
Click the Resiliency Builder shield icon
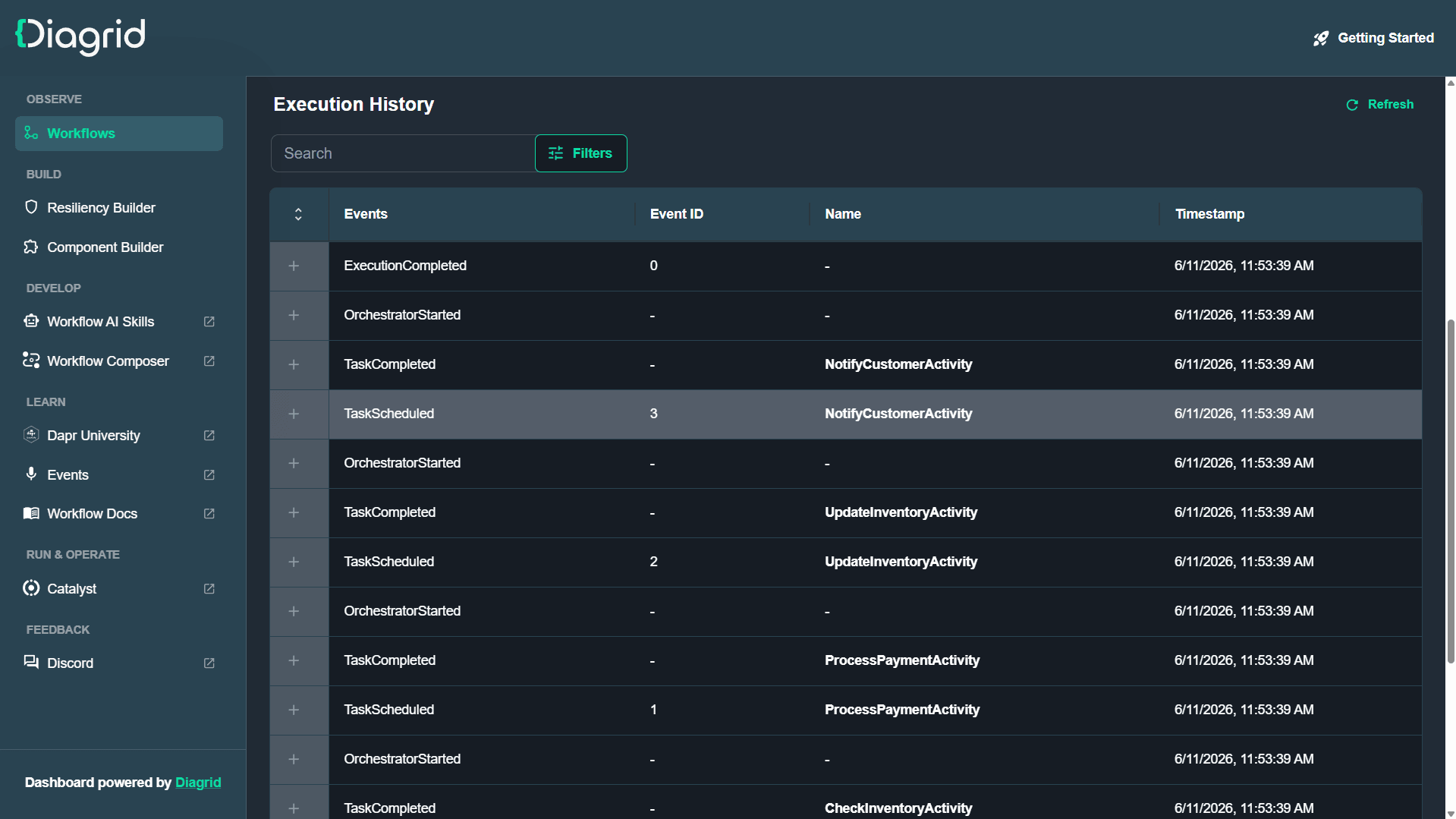[x=31, y=207]
